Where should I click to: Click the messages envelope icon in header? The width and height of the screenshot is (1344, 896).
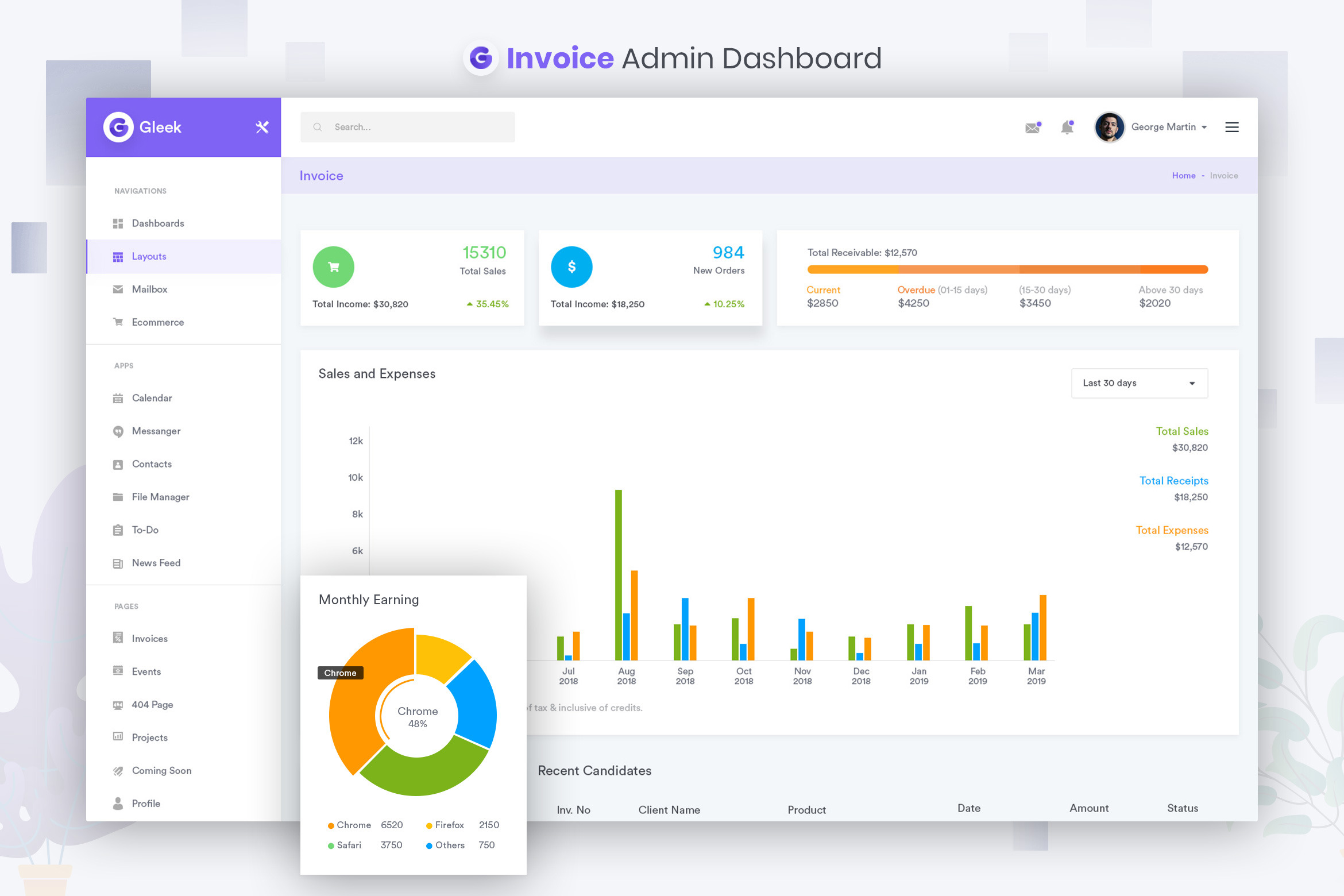[x=1032, y=127]
